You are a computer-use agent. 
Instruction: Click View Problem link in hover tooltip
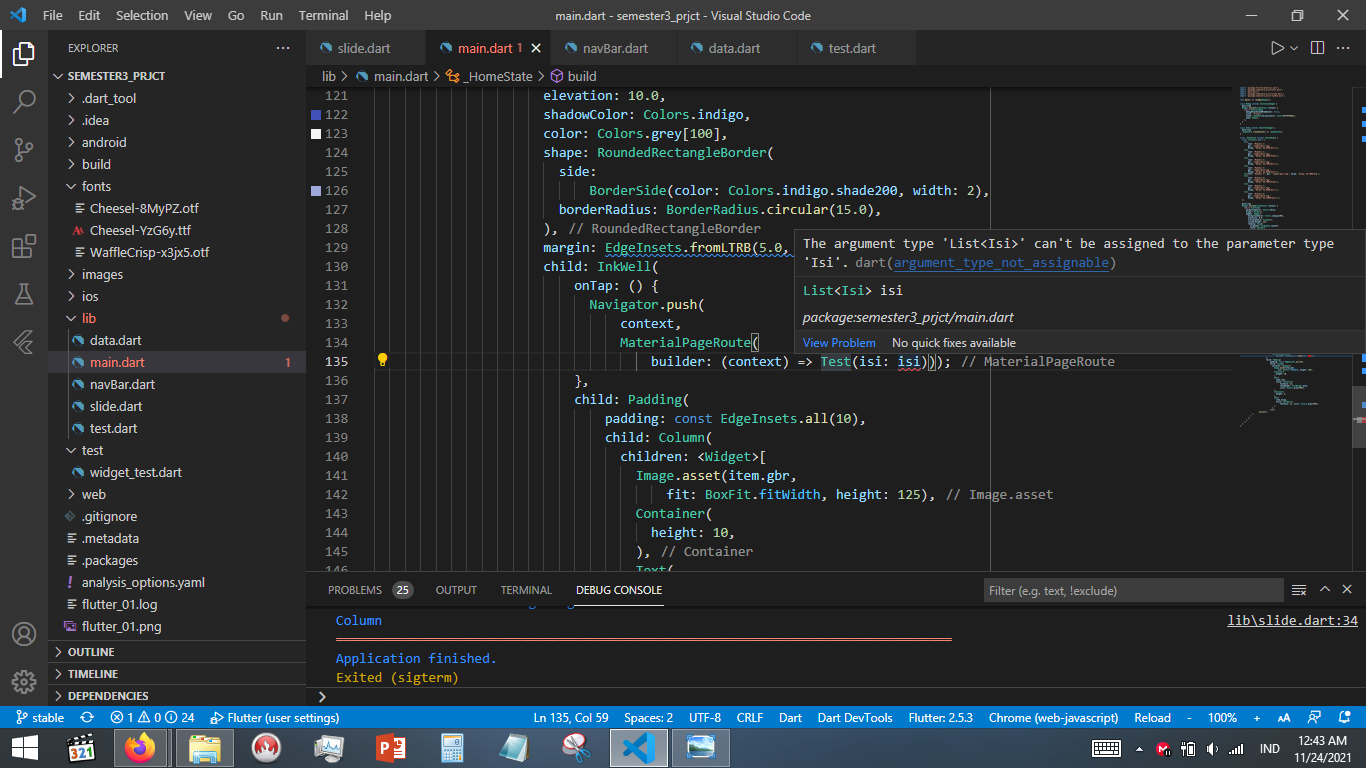coord(839,342)
